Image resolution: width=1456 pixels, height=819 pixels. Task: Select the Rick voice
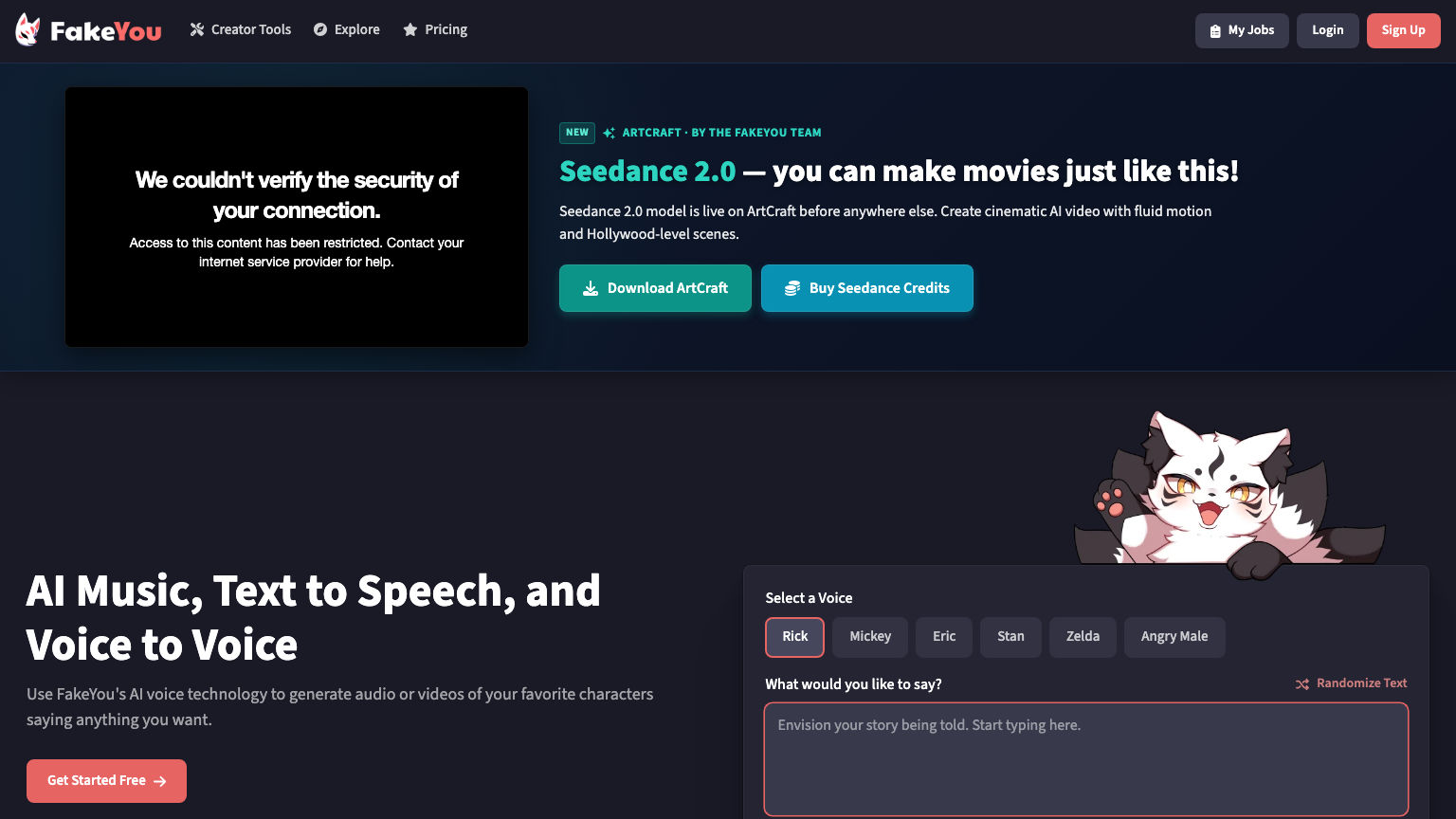tap(794, 637)
